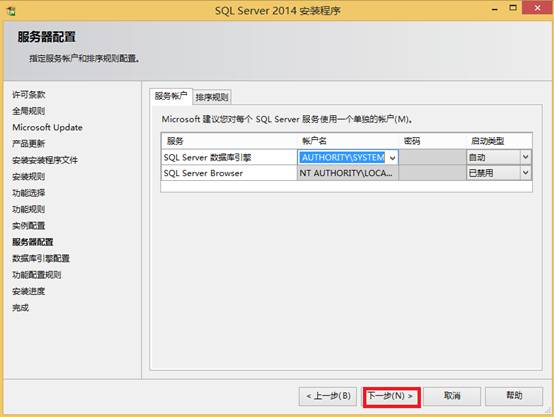Open startup type dropdown showing 自动
Screen dimensions: 554x417
525,157
